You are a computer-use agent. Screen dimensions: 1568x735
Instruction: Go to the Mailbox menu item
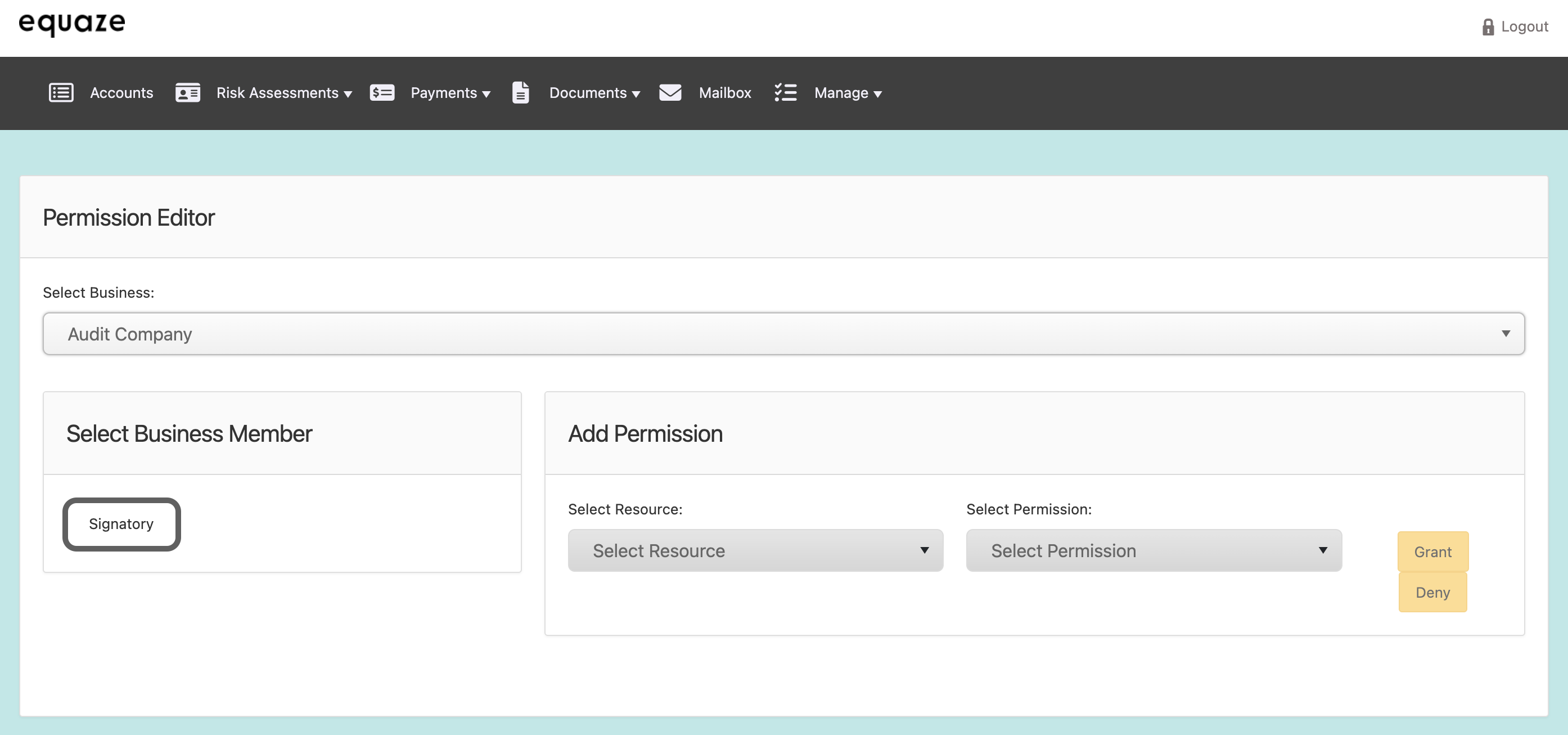click(724, 92)
